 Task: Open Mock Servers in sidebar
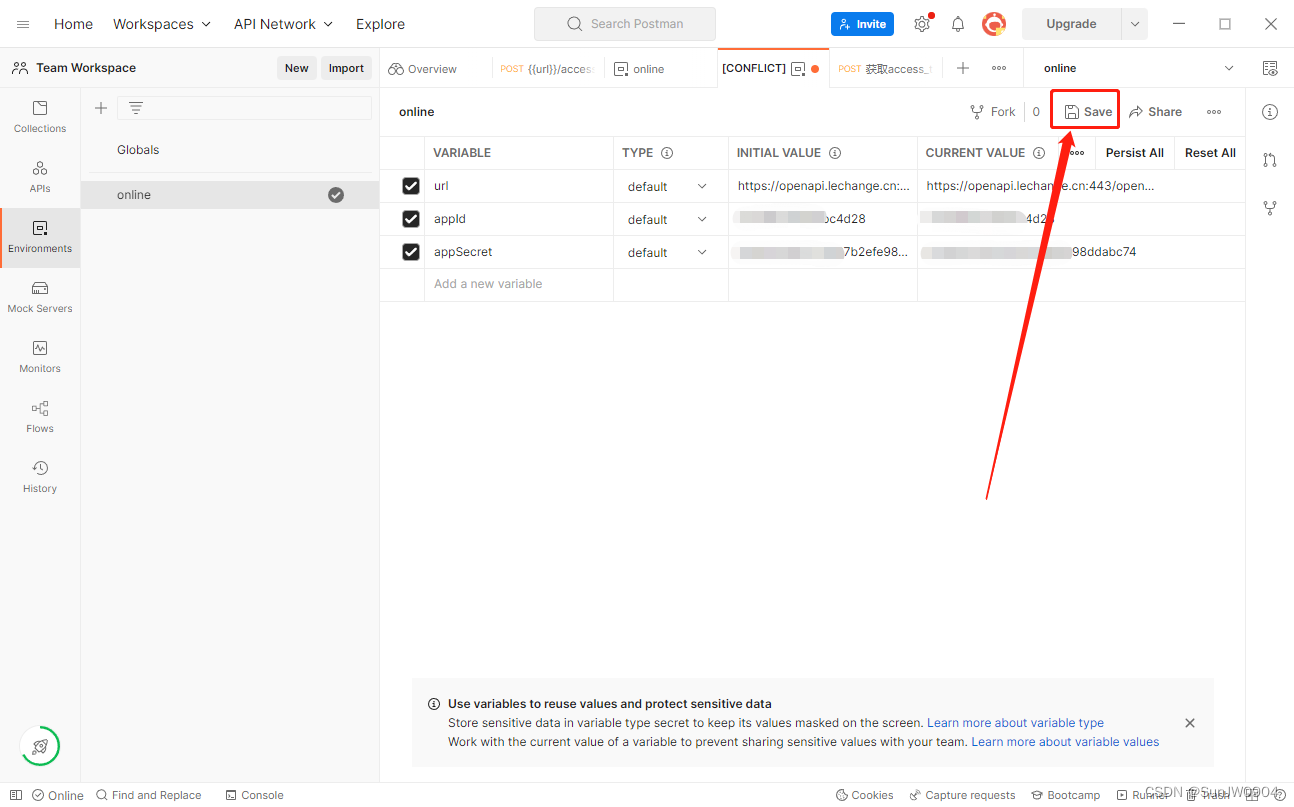[x=40, y=297]
